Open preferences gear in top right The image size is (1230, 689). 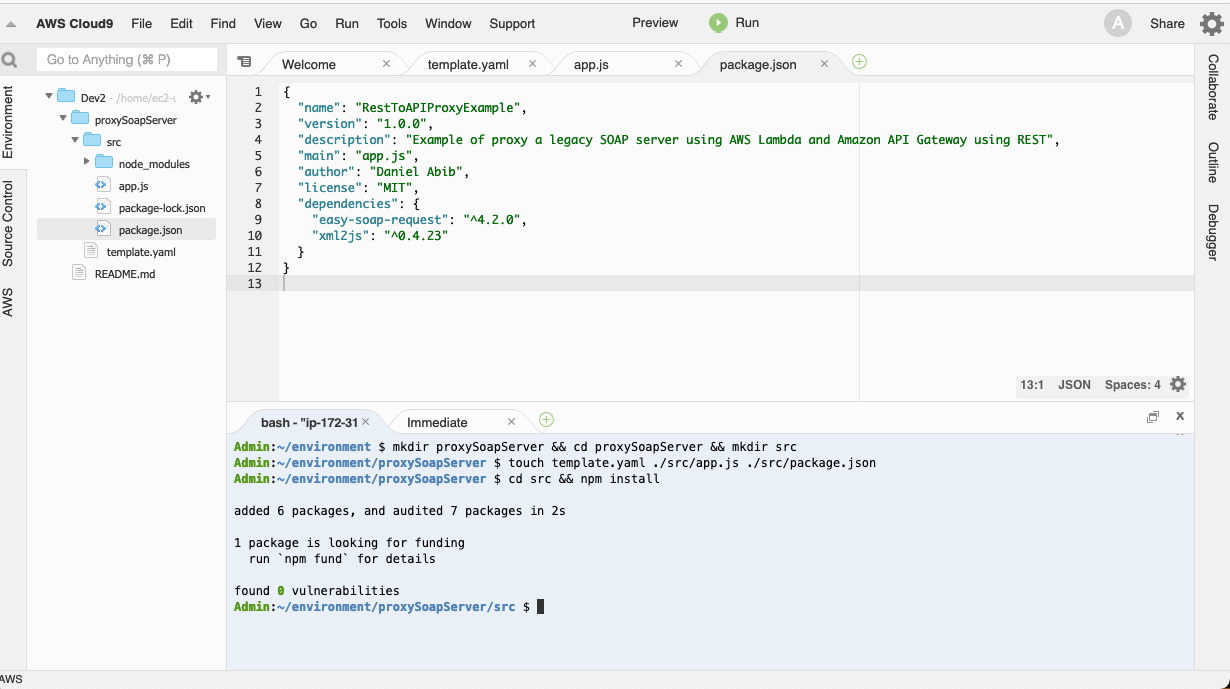click(1211, 24)
